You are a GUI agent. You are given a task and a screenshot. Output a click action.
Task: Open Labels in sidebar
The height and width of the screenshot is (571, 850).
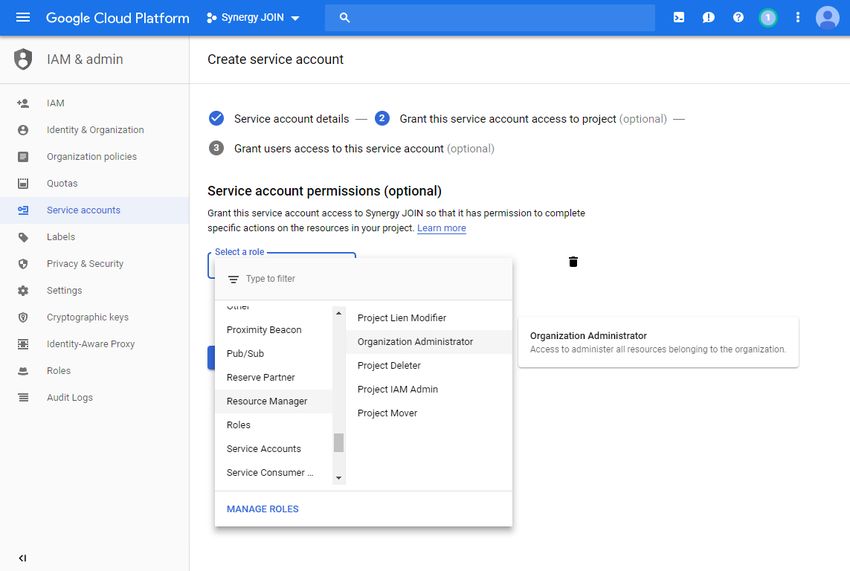[94, 237]
